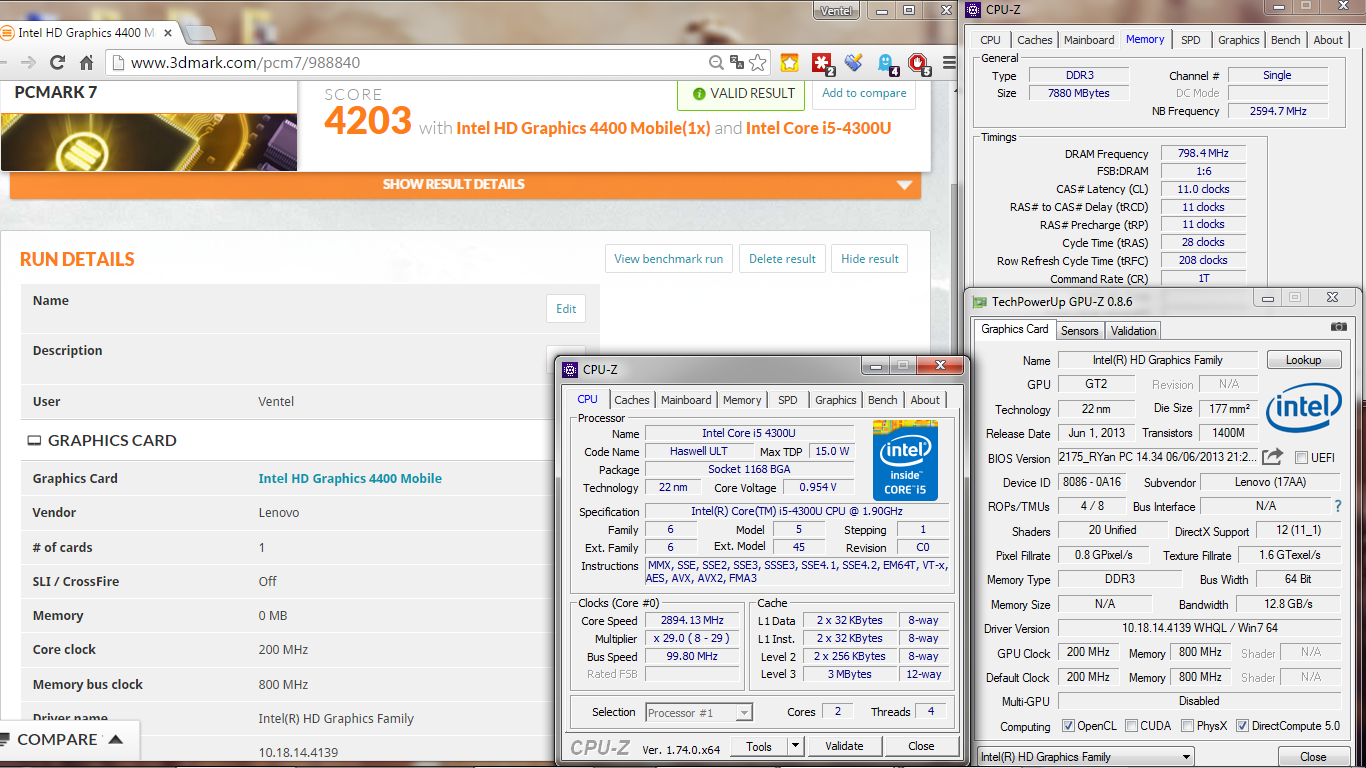This screenshot has width=1366, height=768.
Task: Open the yellow star extension icon
Action: [x=790, y=63]
